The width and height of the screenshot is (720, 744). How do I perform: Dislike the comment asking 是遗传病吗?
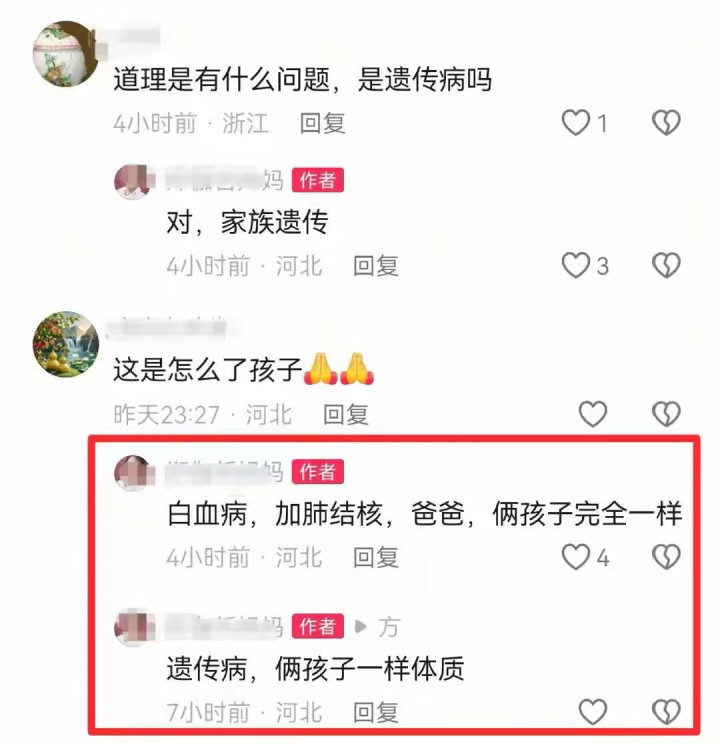click(666, 122)
